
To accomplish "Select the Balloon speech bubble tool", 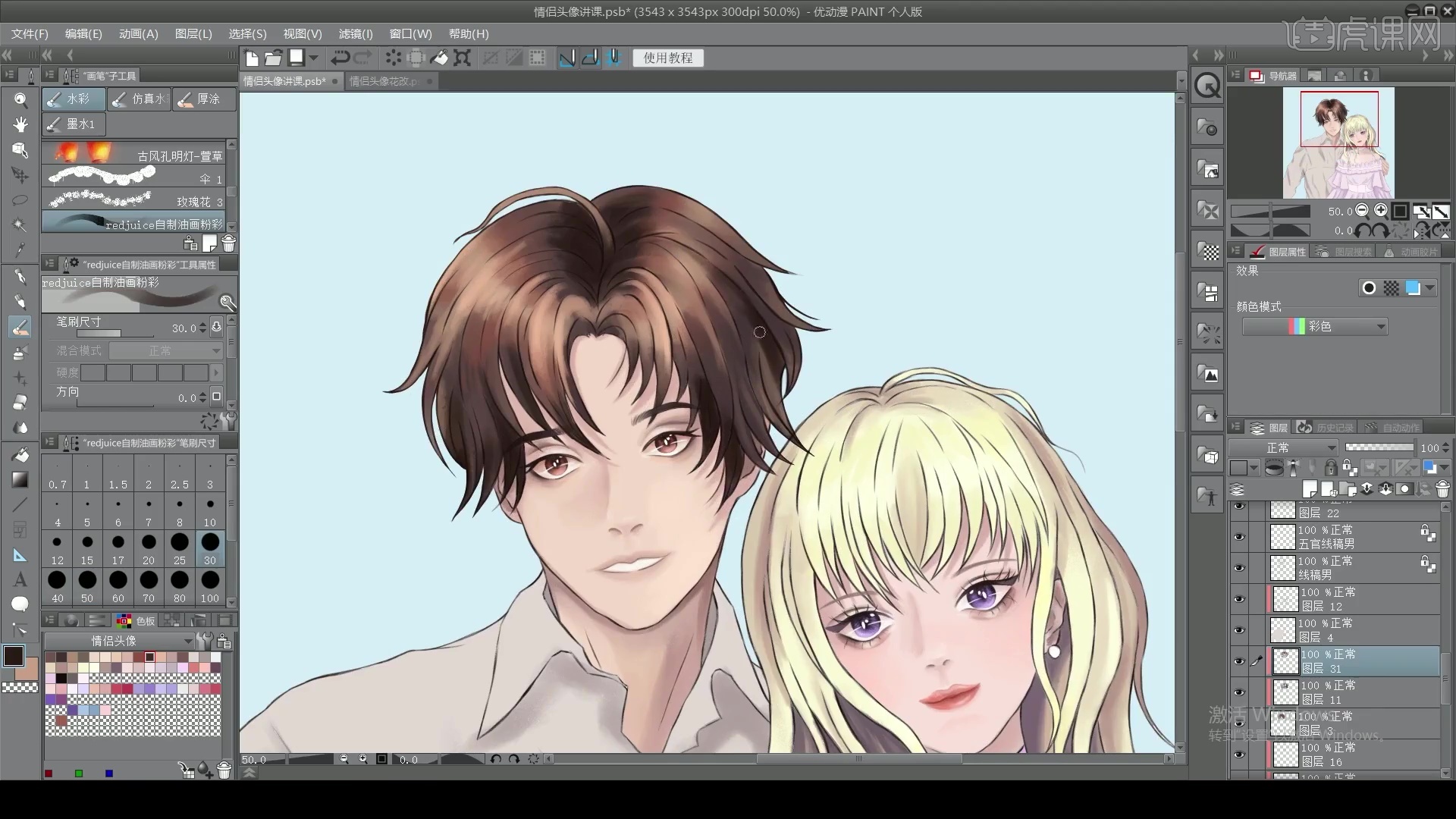I will point(20,604).
